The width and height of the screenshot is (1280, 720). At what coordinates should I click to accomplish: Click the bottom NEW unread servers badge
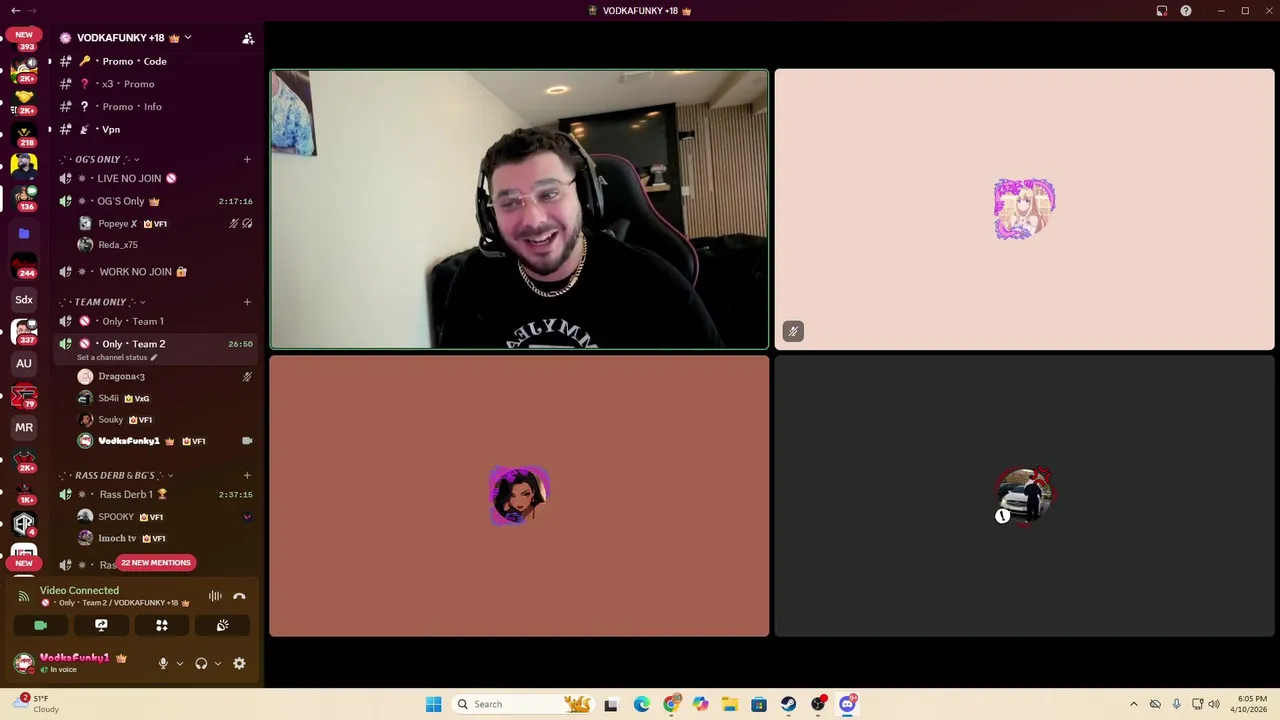pyautogui.click(x=24, y=563)
